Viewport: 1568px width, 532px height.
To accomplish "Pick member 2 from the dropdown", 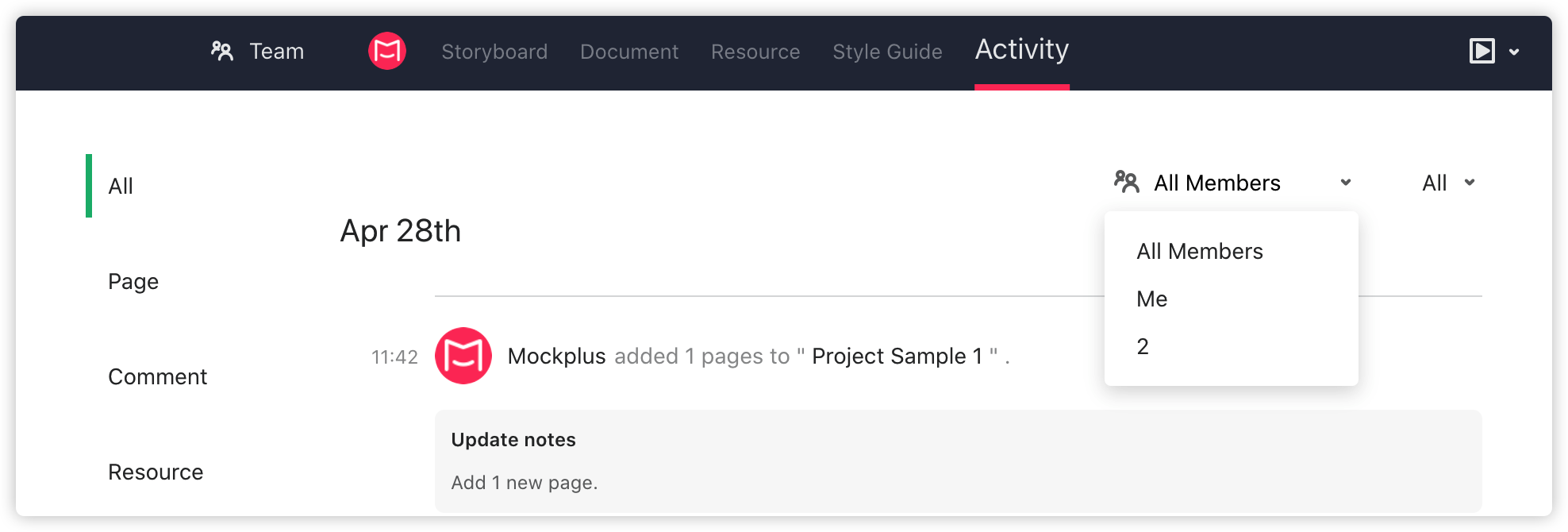I will [x=1143, y=347].
